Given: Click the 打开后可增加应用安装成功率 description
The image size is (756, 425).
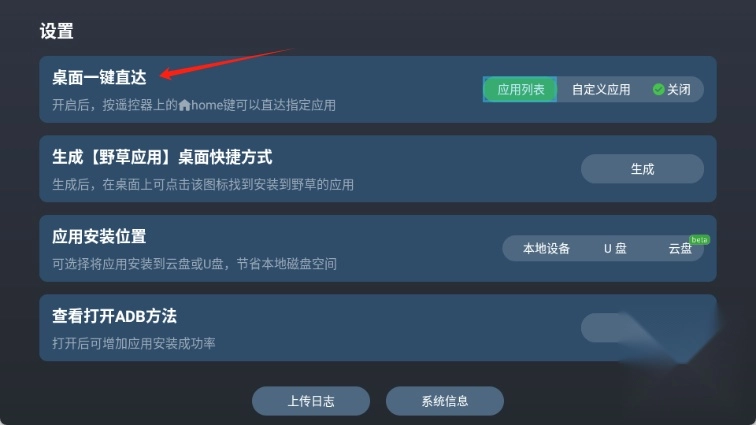Looking at the screenshot, I should 134,343.
